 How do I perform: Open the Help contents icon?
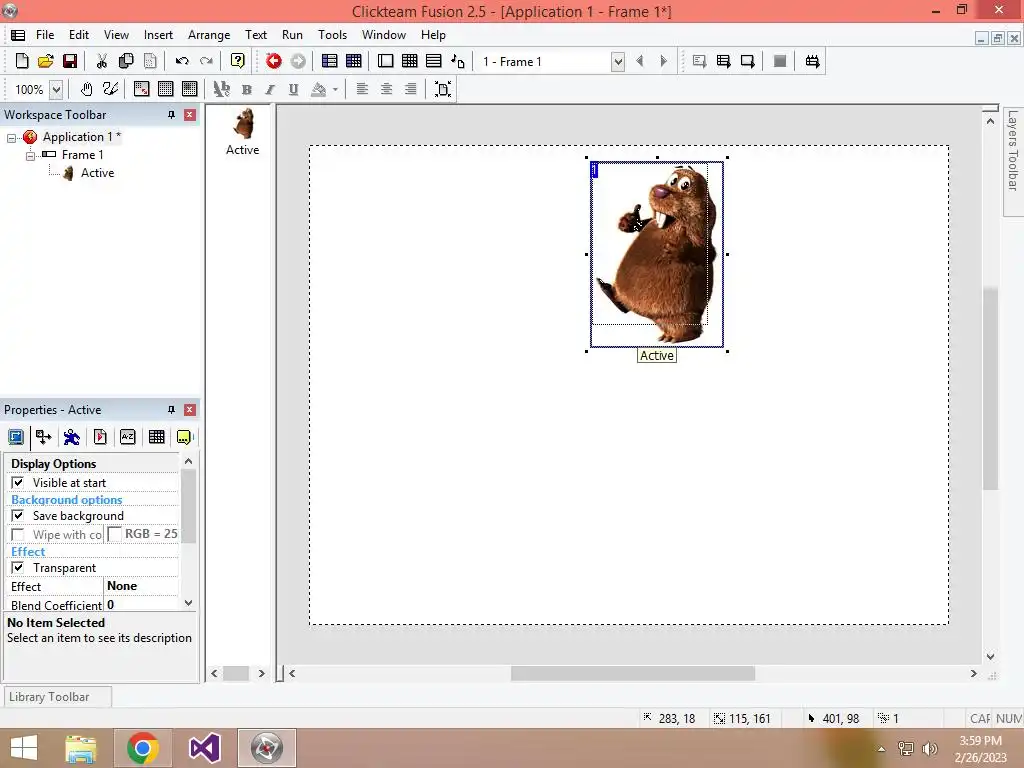238,61
